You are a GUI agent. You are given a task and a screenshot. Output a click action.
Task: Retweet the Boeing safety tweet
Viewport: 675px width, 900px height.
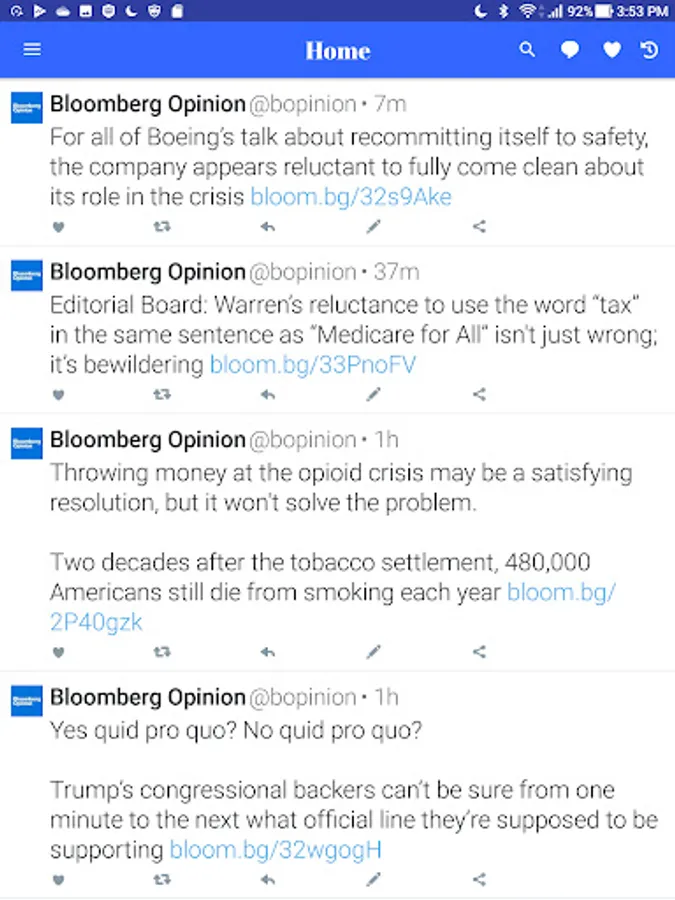point(162,227)
